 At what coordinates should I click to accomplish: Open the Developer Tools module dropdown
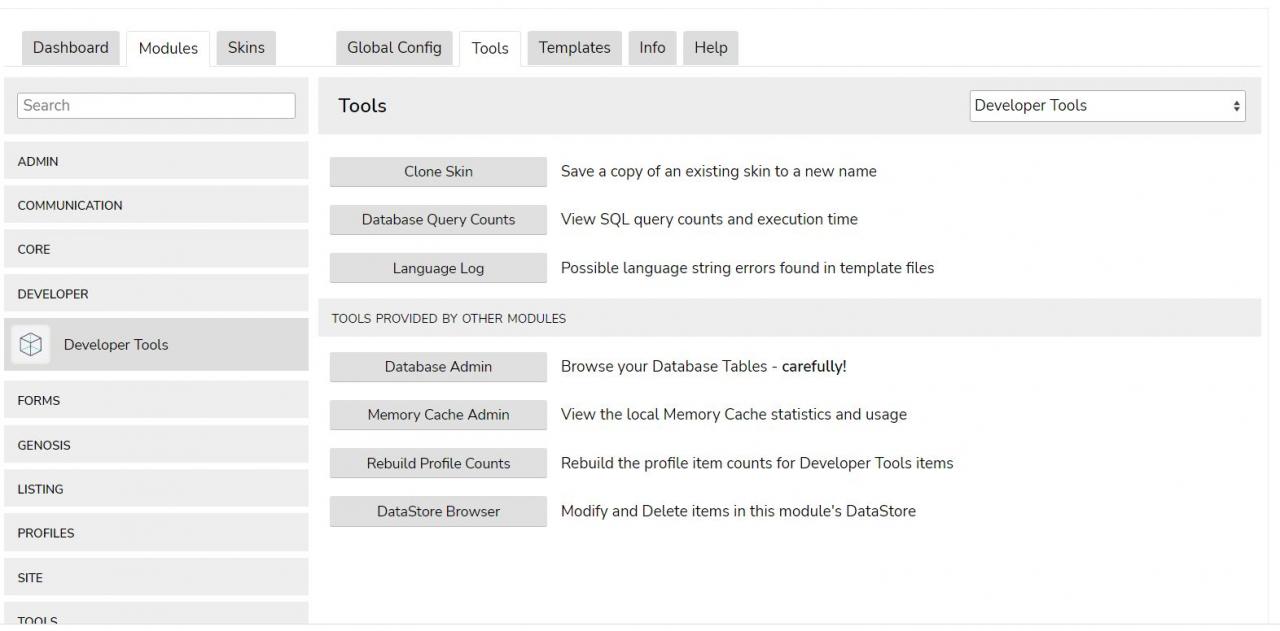coord(1107,106)
